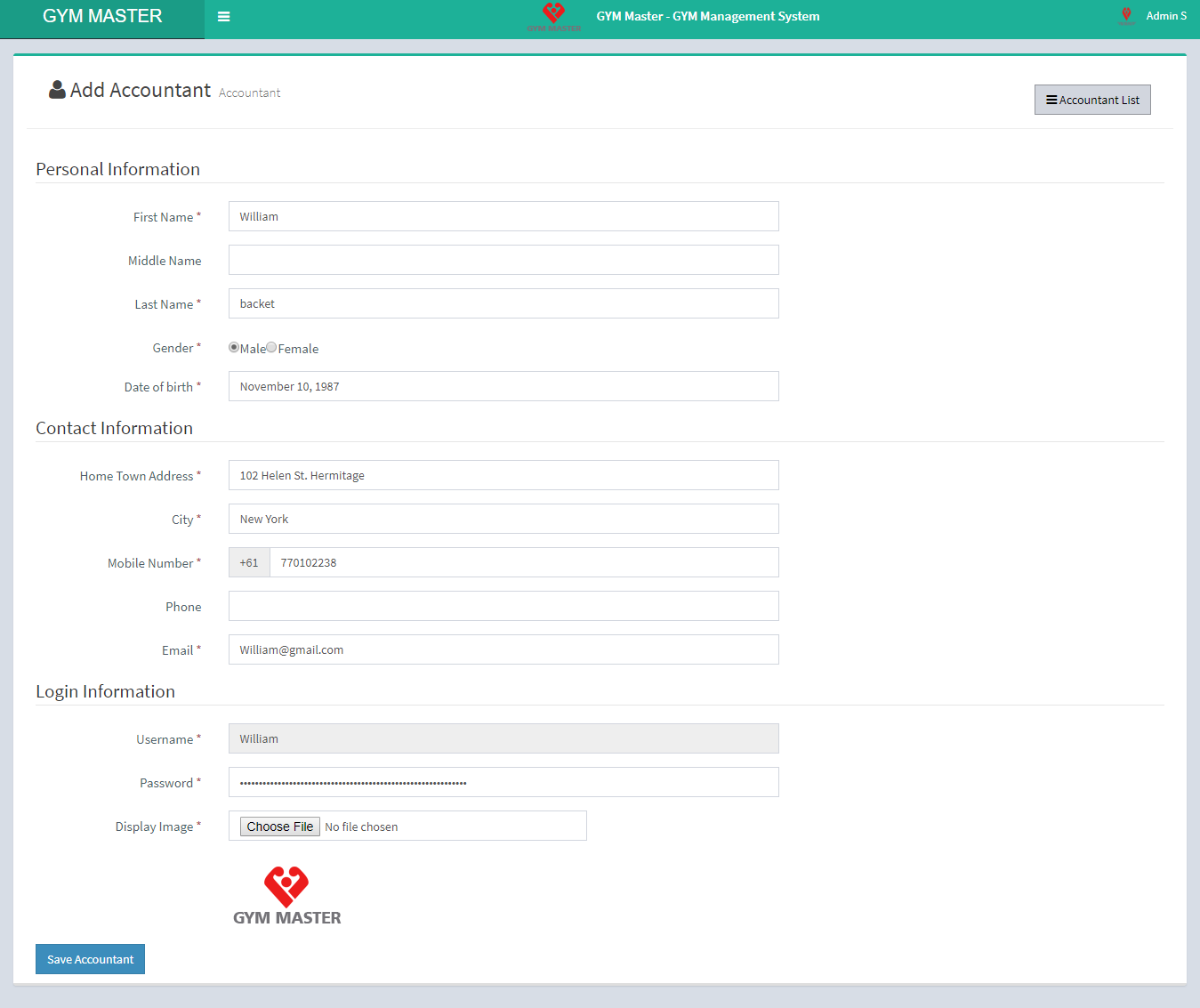Open the Accountant List page
Viewport: 1200px width, 1008px height.
(x=1092, y=100)
